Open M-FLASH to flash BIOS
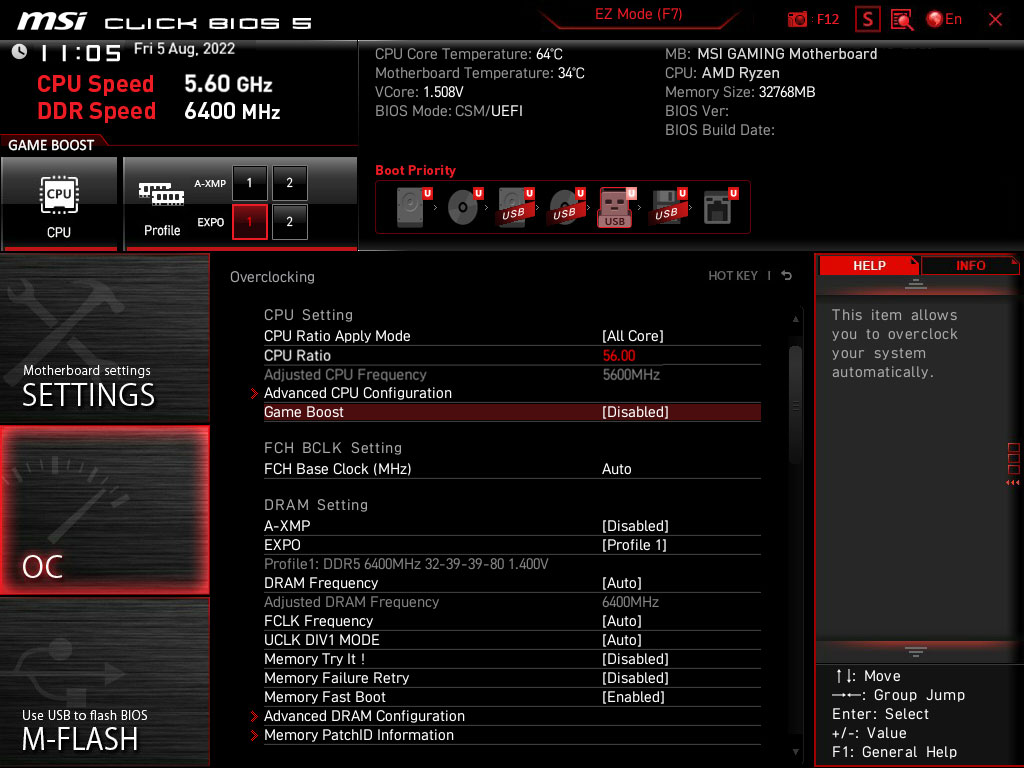 pos(104,682)
